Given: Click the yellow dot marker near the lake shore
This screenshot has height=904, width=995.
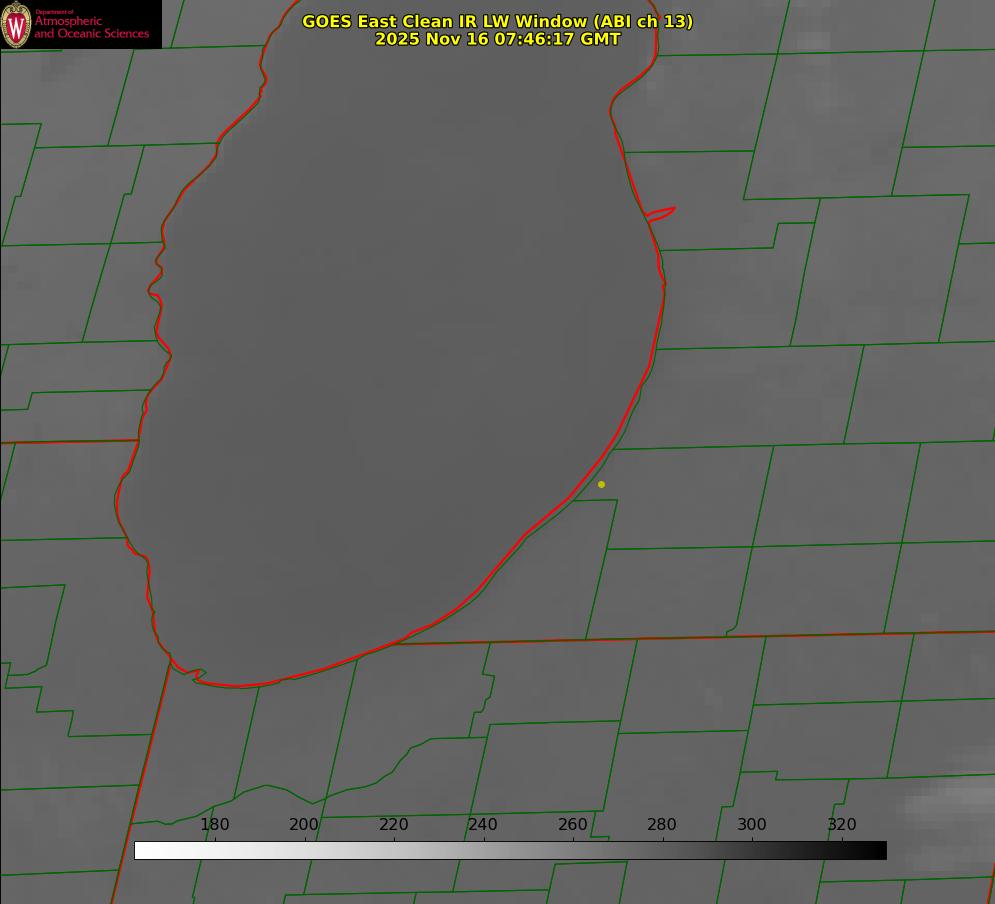Looking at the screenshot, I should pyautogui.click(x=601, y=485).
